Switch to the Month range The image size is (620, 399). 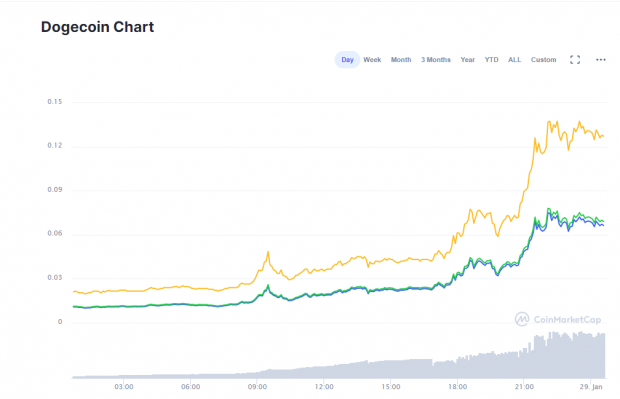pyautogui.click(x=401, y=60)
